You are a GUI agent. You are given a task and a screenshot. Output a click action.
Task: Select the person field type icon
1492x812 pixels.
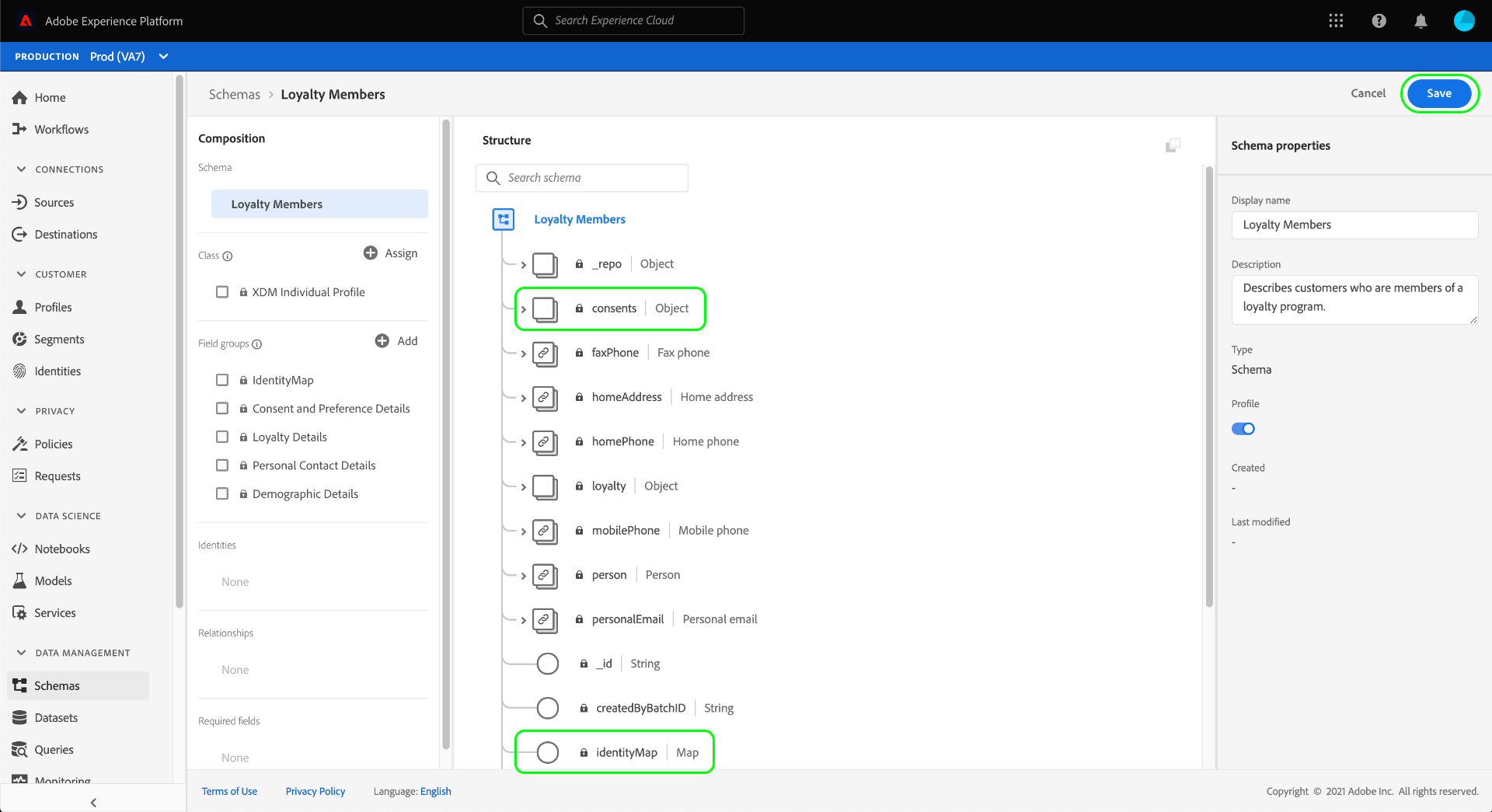(x=545, y=575)
